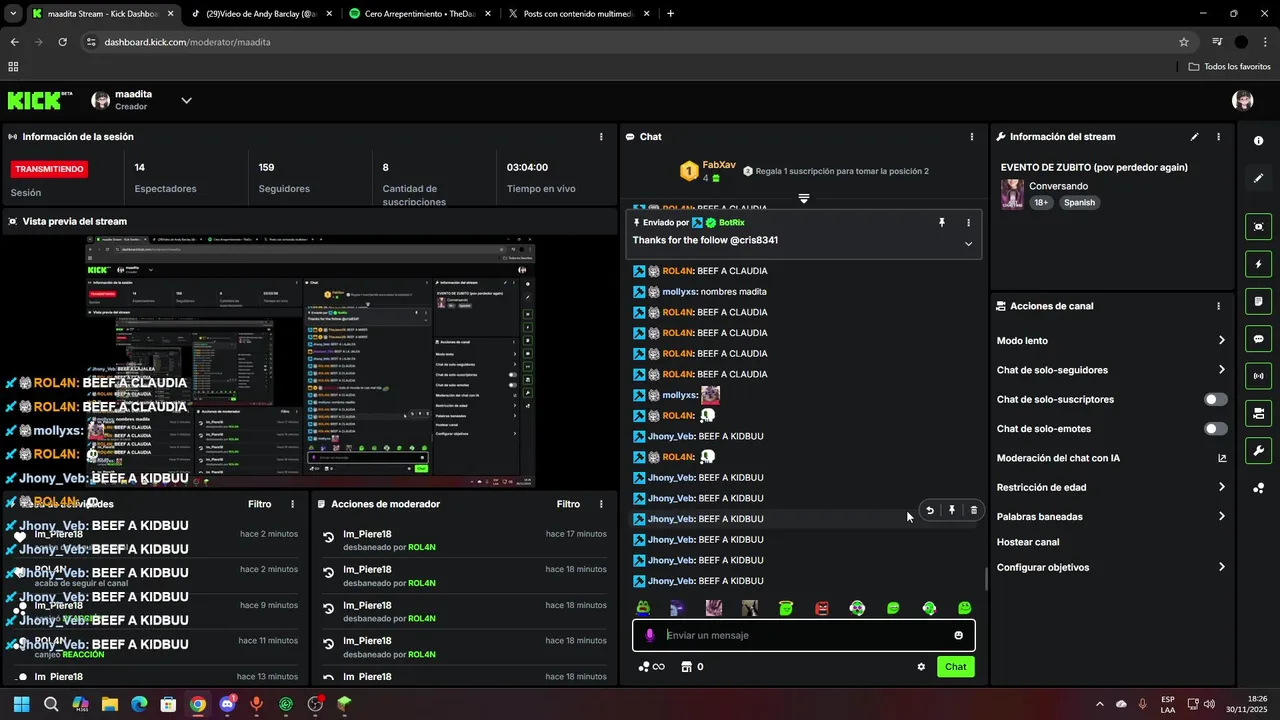The height and width of the screenshot is (720, 1280).
Task: Open File Explorer from taskbar
Action: pos(110,704)
